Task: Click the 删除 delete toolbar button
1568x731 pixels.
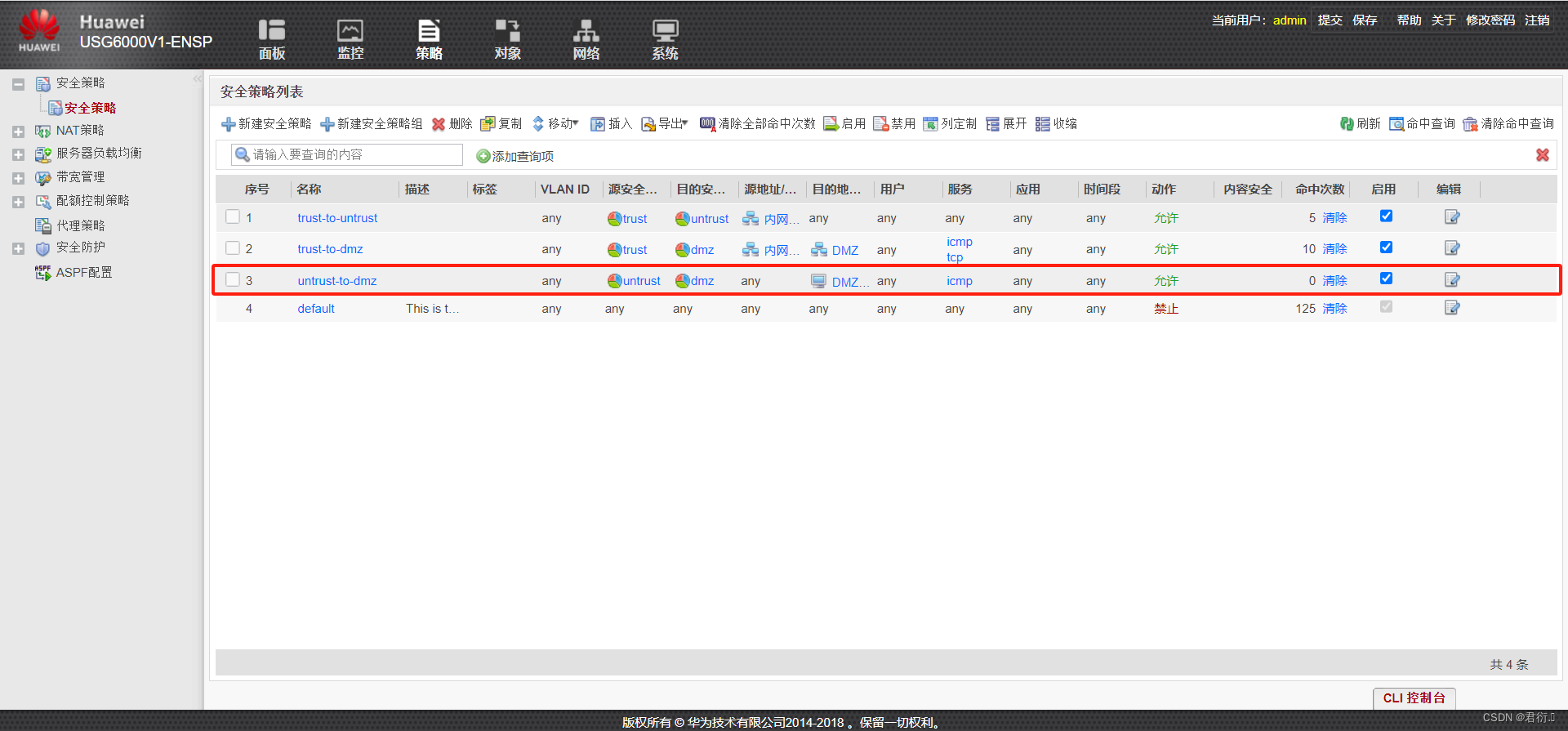Action: pos(452,123)
